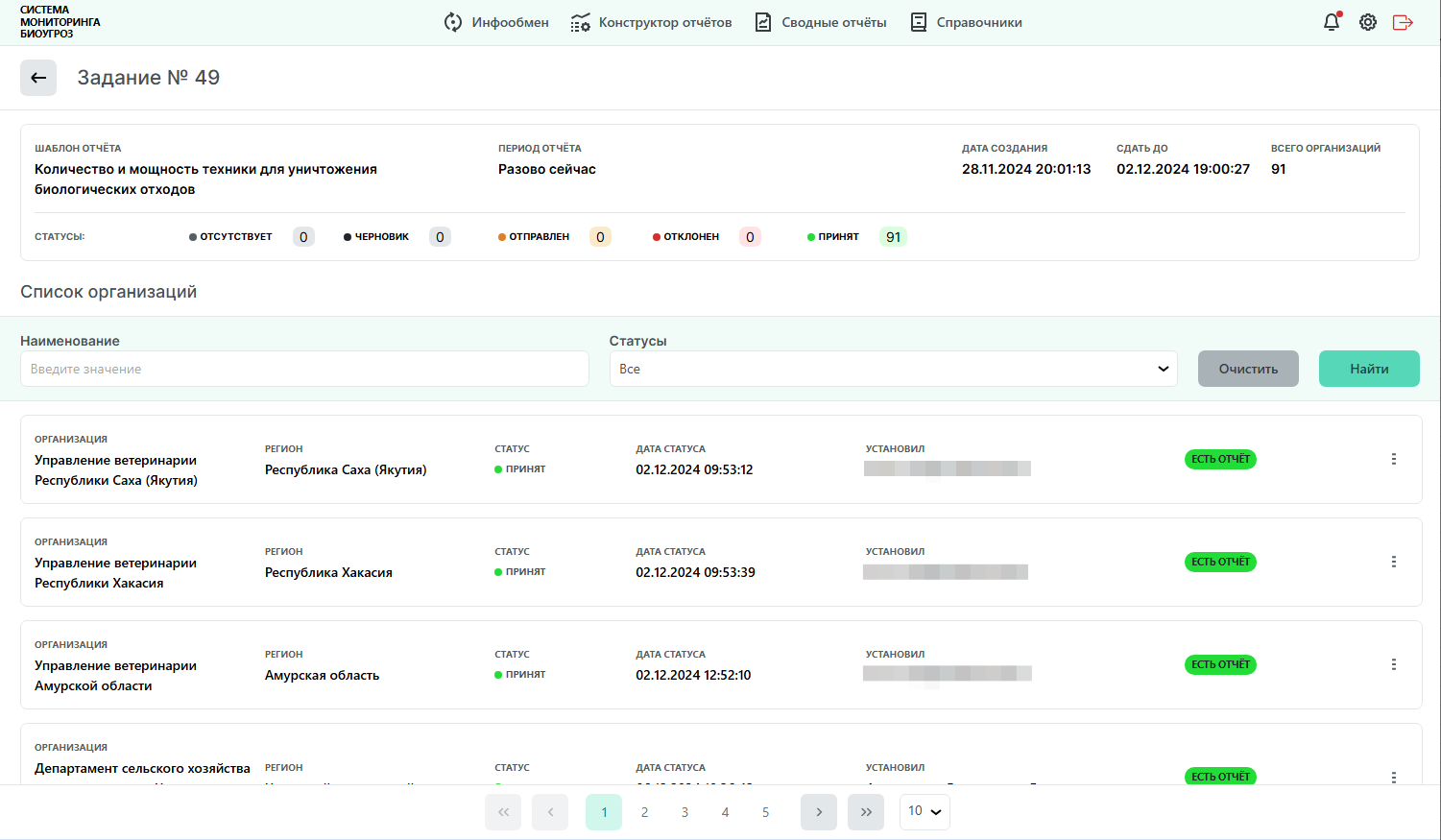
Task: Click the first page double arrow
Action: (503, 812)
